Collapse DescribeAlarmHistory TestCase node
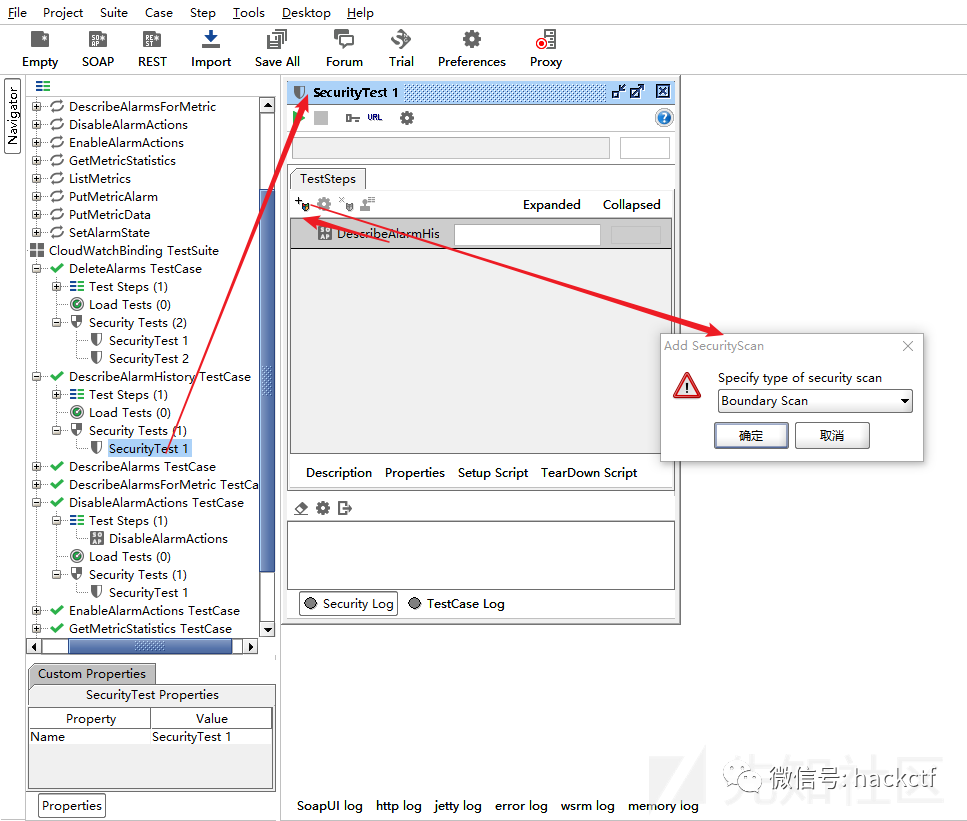 (x=36, y=377)
